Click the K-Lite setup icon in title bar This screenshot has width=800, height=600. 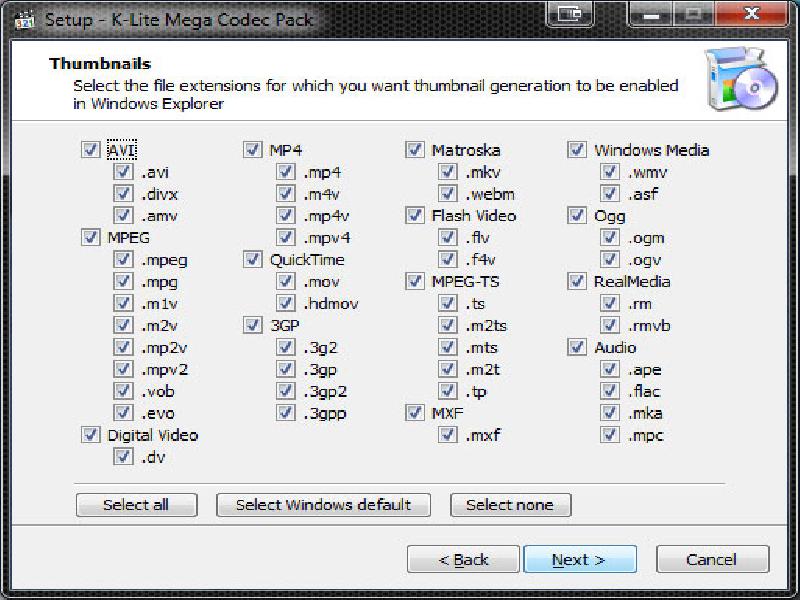pyautogui.click(x=24, y=20)
